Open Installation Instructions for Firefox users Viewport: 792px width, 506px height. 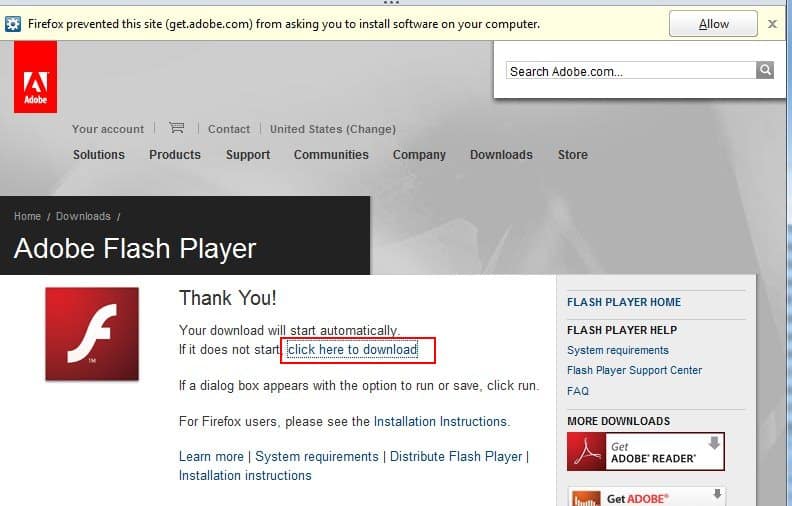click(440, 421)
